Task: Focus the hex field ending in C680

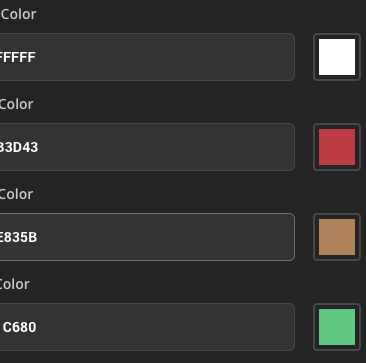Action: point(147,327)
